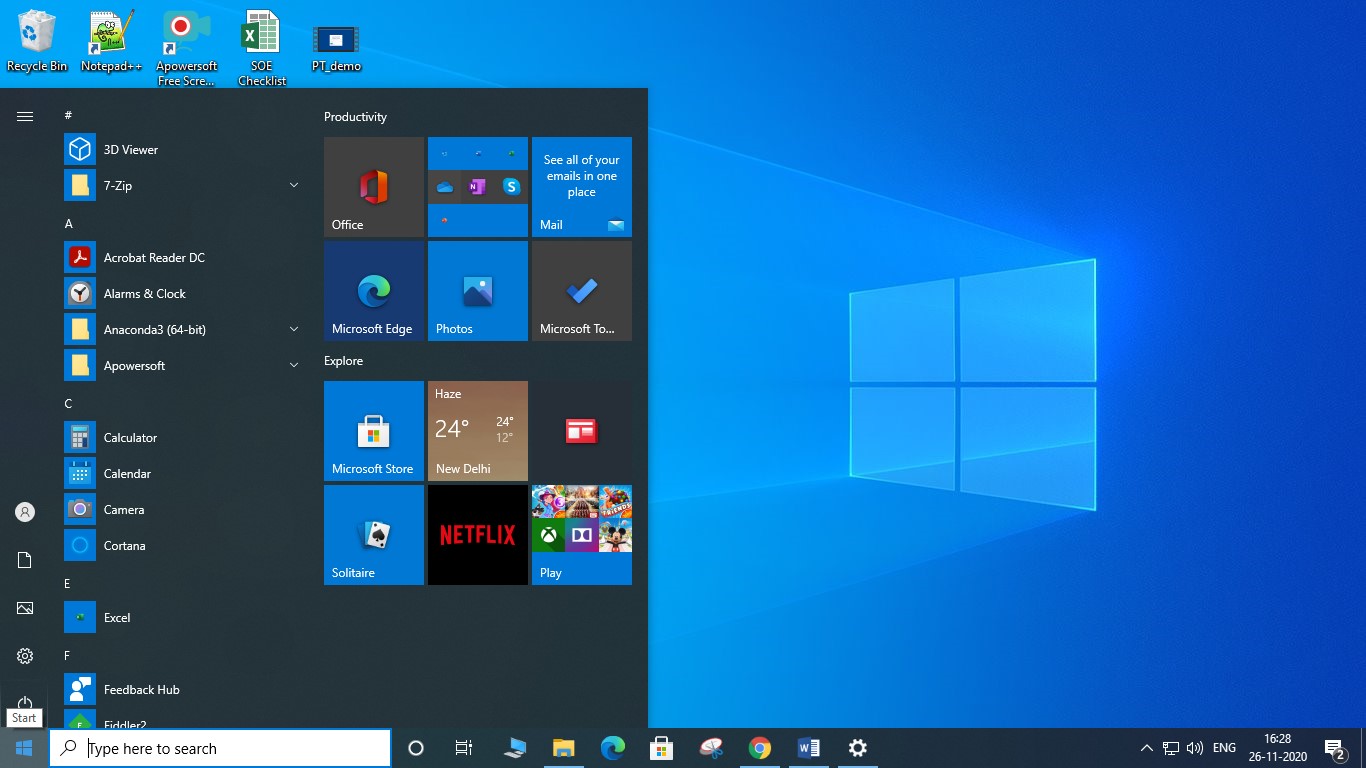Select Notepad++ desktop shortcut
Image resolution: width=1366 pixels, height=768 pixels.
pyautogui.click(x=112, y=42)
